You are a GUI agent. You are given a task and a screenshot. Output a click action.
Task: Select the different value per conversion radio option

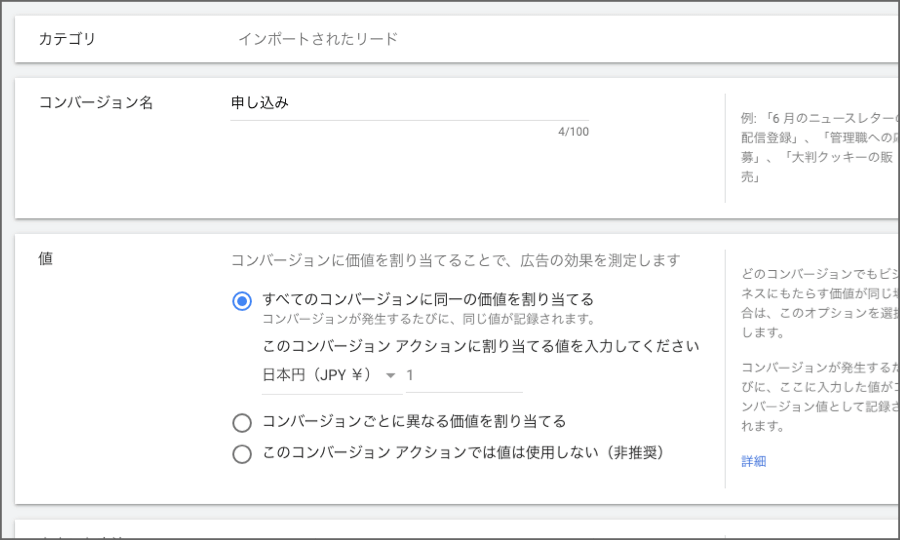click(241, 422)
